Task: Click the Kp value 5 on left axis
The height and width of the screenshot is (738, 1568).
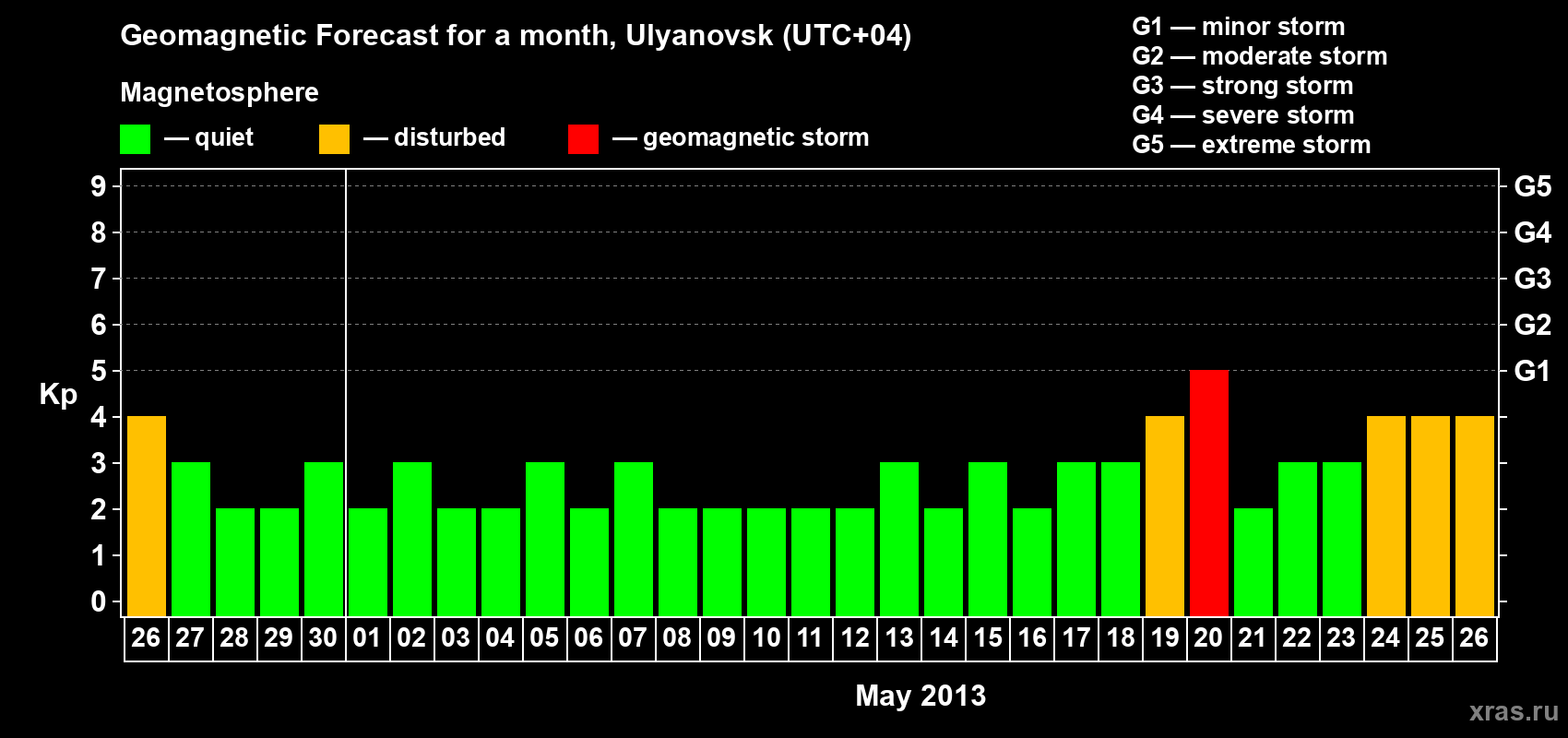Action: tap(99, 371)
